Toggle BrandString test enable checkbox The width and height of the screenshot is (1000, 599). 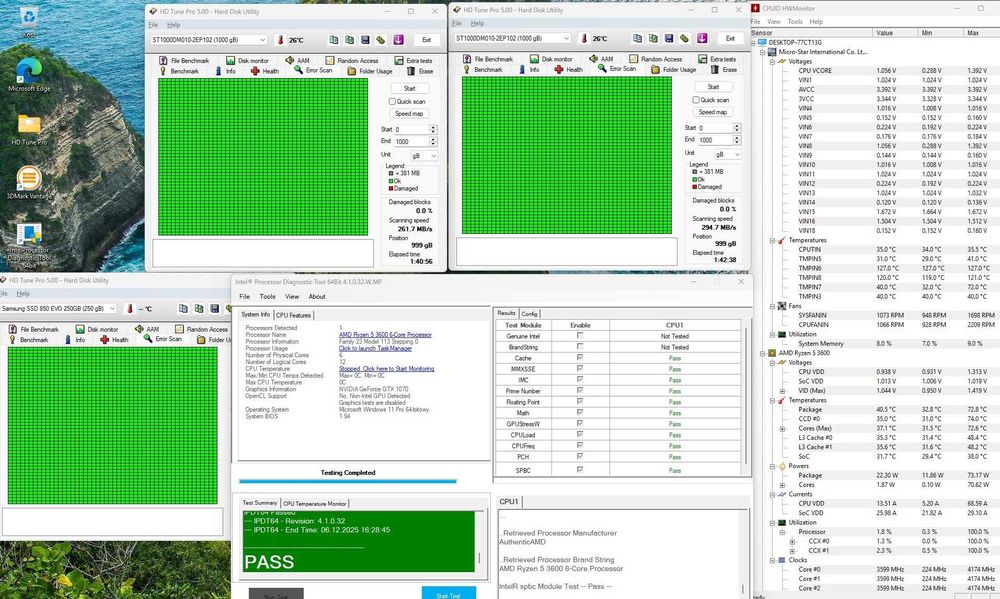point(580,346)
